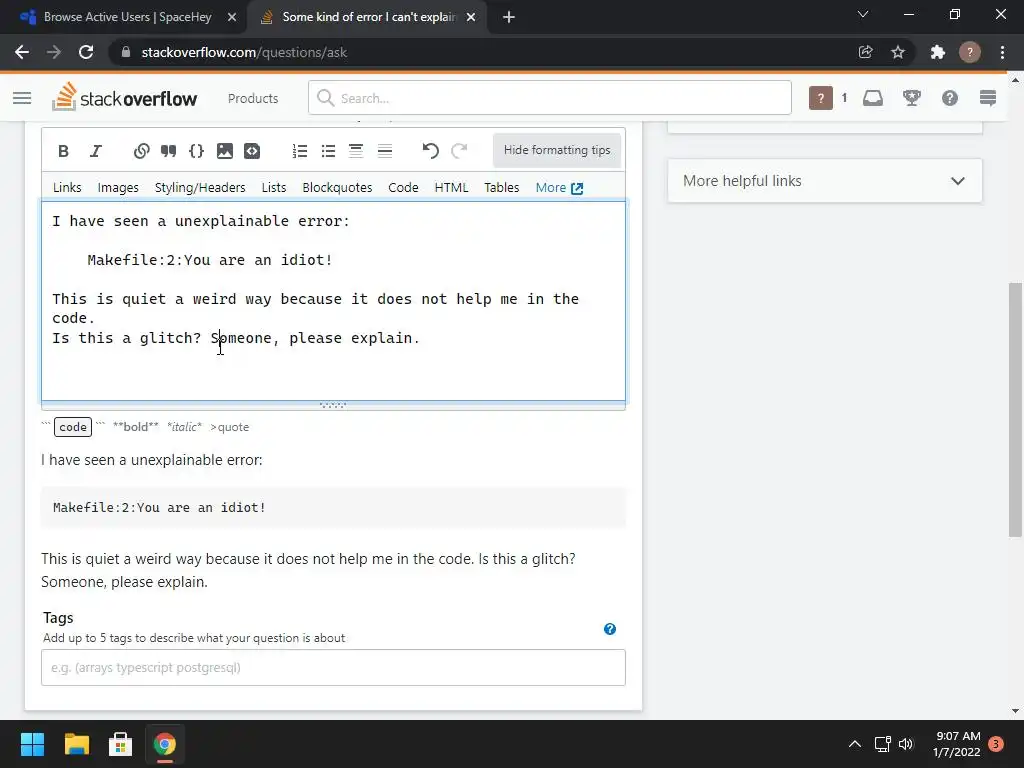Screen dimensions: 1024x768
Task: Apply italic formatting in editor toolbar
Action: coord(96,151)
